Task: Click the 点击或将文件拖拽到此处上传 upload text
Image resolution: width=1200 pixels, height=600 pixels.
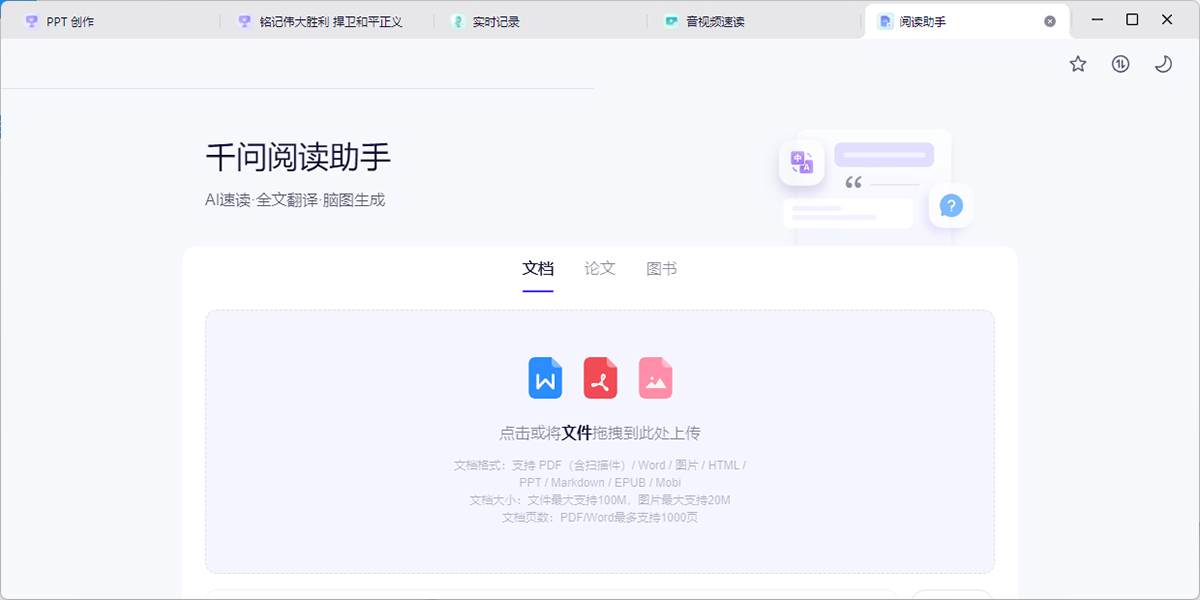Action: click(x=600, y=433)
